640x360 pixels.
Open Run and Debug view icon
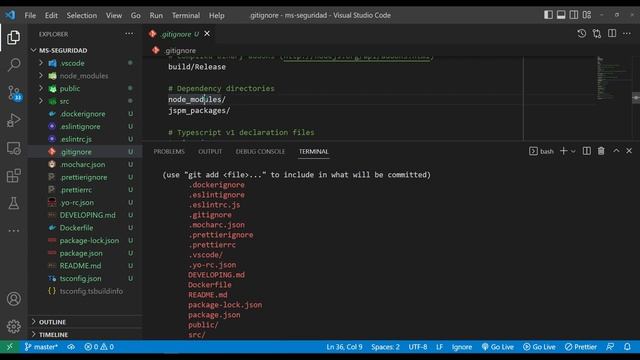pos(13,120)
